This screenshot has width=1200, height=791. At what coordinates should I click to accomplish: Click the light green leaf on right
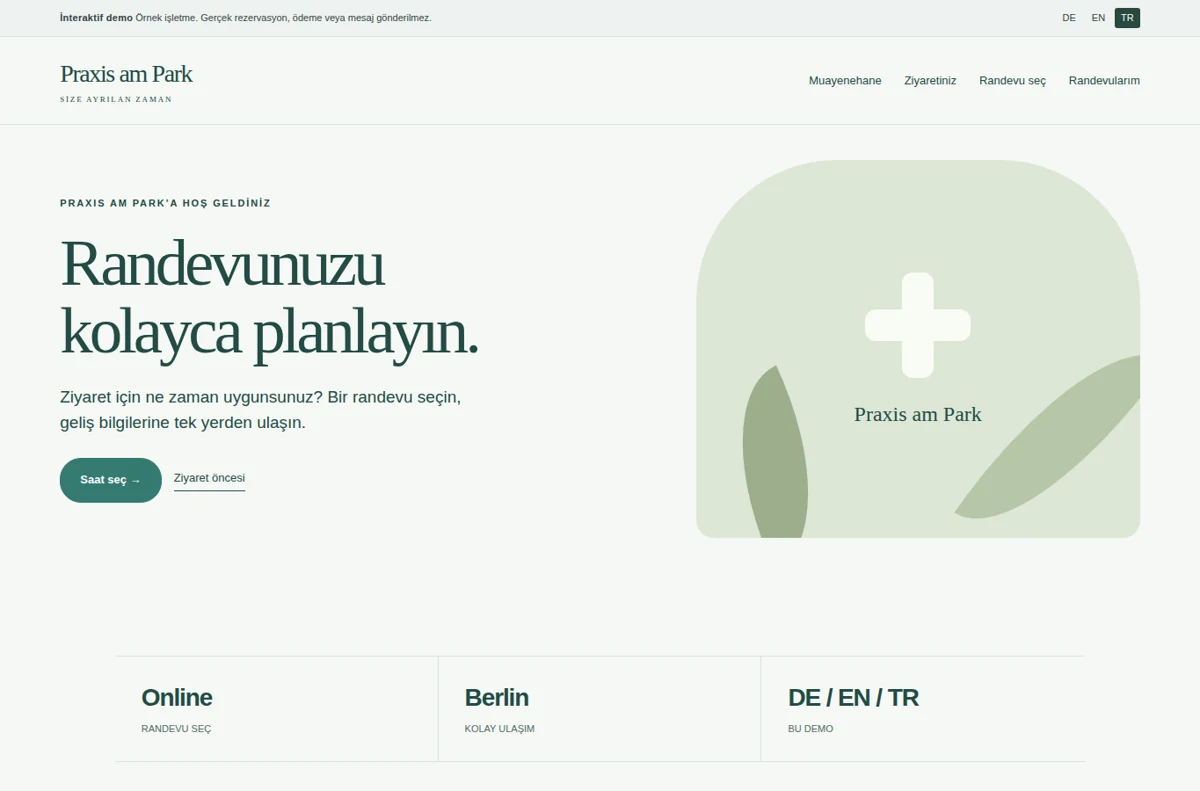(x=1047, y=437)
